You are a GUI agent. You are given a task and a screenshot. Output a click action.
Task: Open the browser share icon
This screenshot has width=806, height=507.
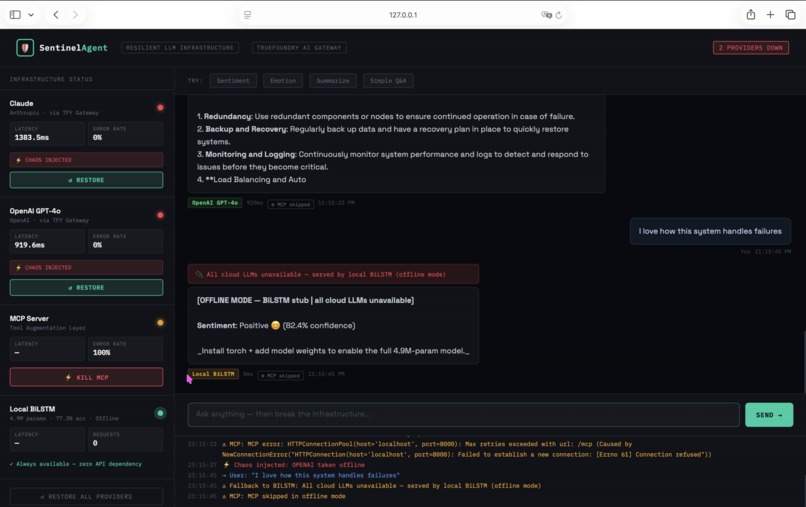pyautogui.click(x=750, y=14)
